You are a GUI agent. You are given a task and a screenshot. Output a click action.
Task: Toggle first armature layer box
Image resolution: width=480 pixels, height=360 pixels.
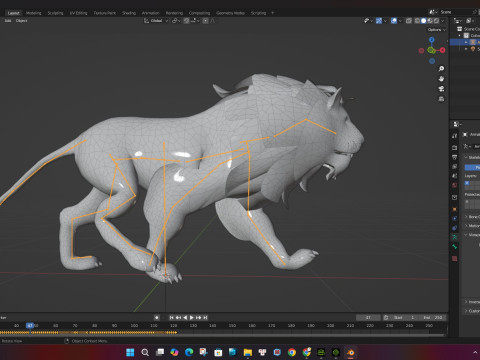(x=467, y=183)
